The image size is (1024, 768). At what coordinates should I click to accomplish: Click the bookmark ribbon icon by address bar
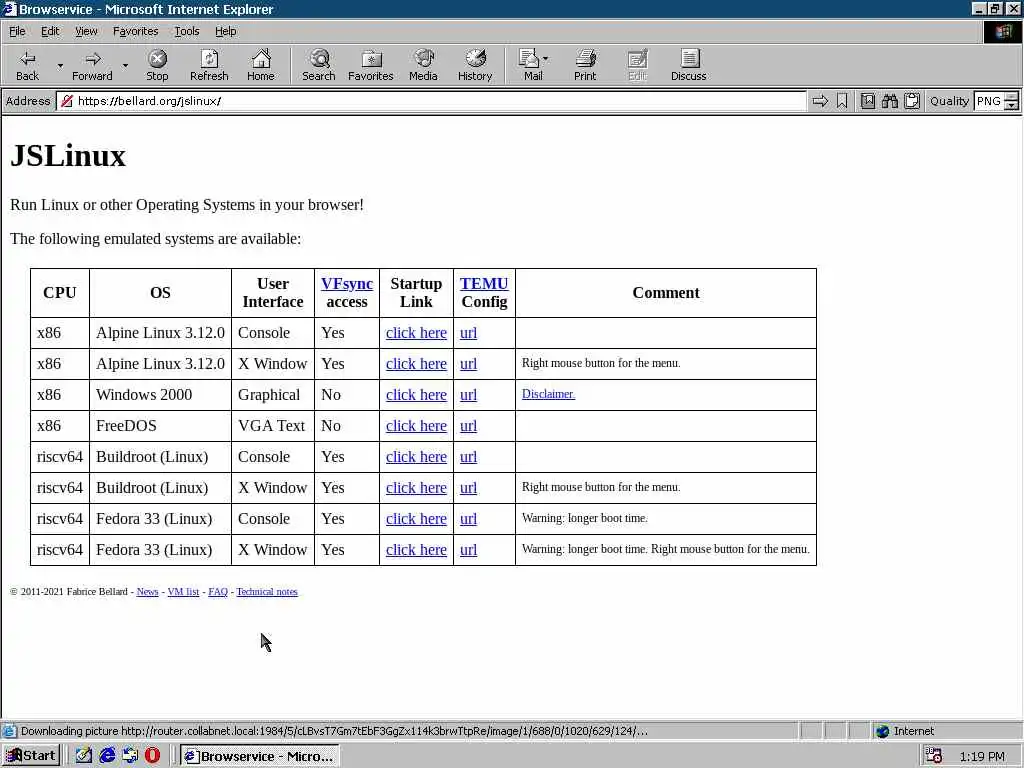coord(842,101)
